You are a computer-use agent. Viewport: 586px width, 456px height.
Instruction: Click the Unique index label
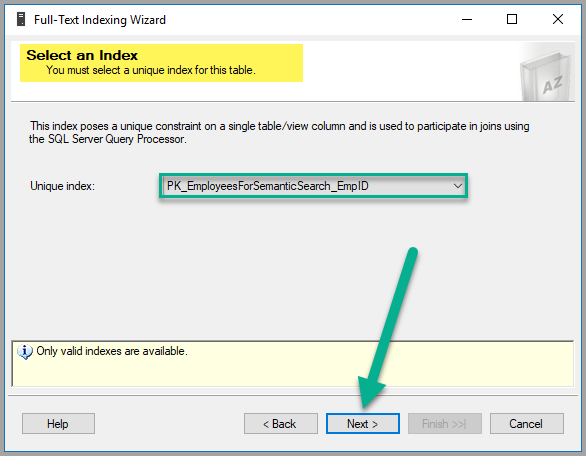click(x=62, y=186)
